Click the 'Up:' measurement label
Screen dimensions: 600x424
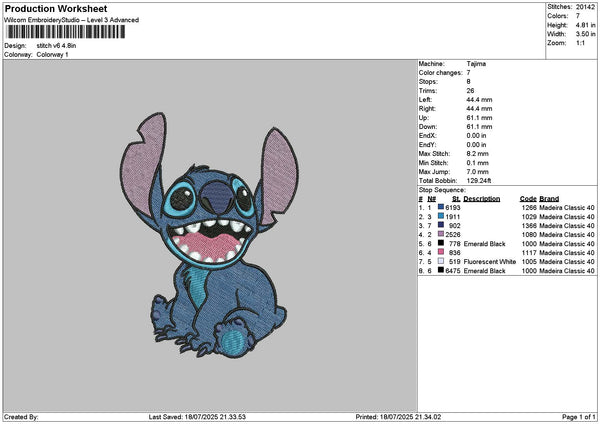(424, 118)
